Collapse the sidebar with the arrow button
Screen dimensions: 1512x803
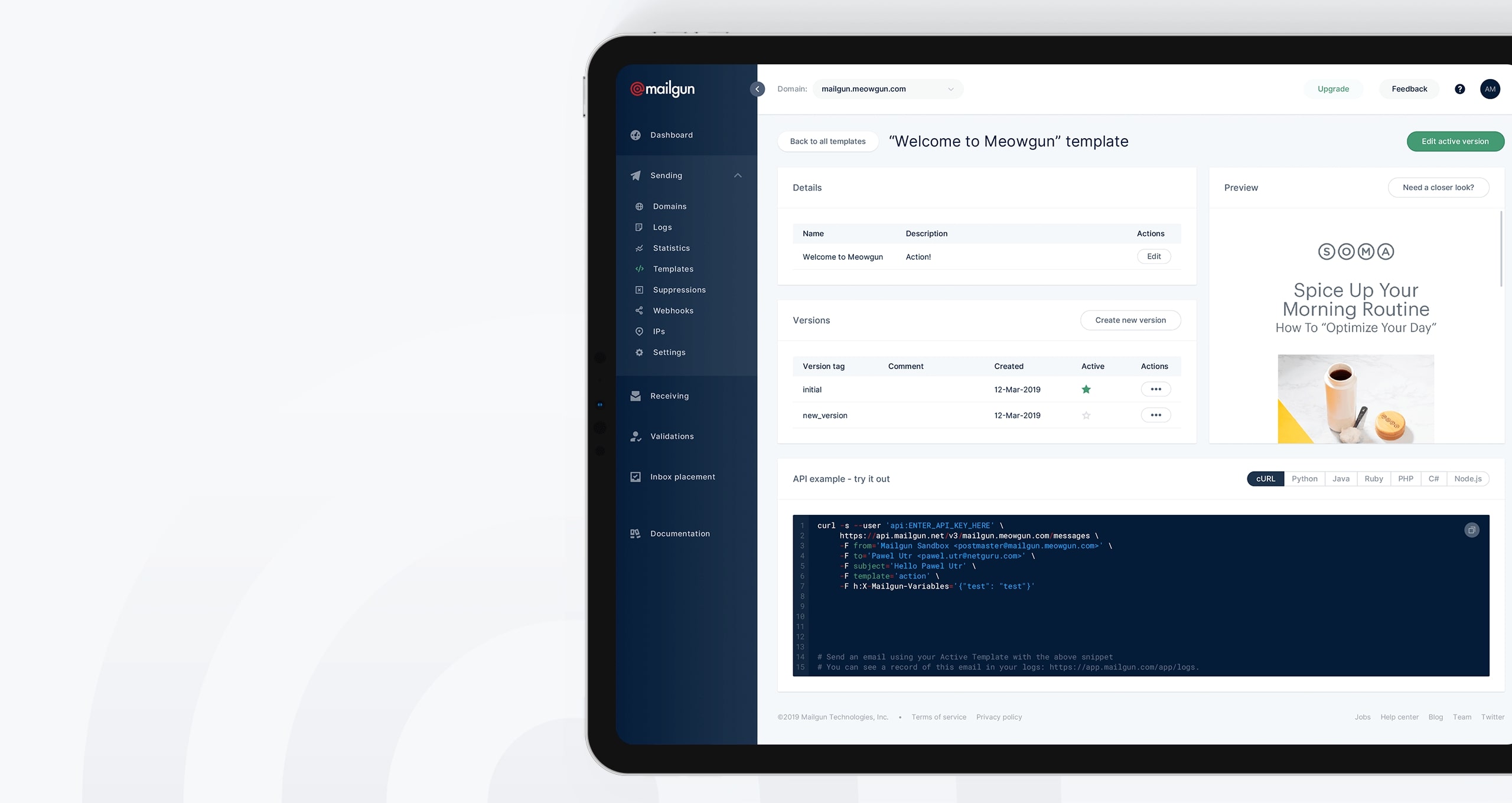(x=757, y=89)
